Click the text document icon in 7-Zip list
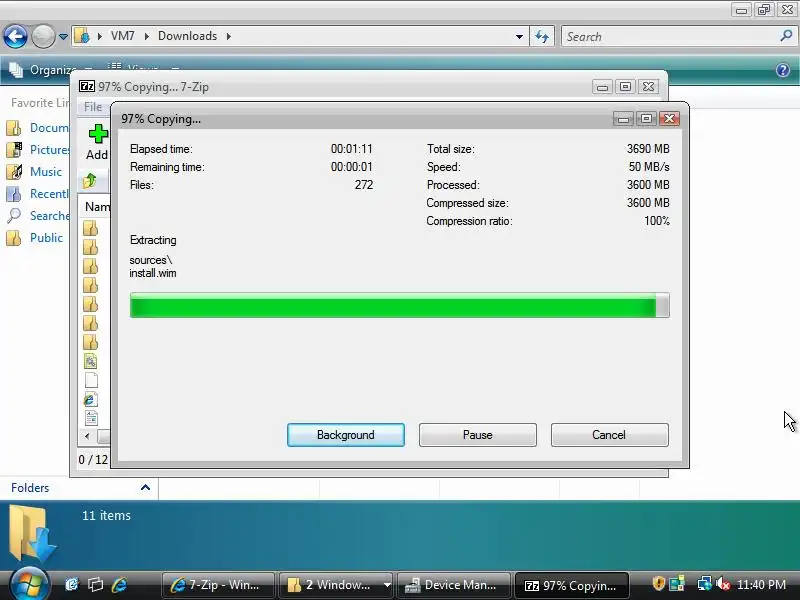Viewport: 800px width, 600px height. coord(91,418)
